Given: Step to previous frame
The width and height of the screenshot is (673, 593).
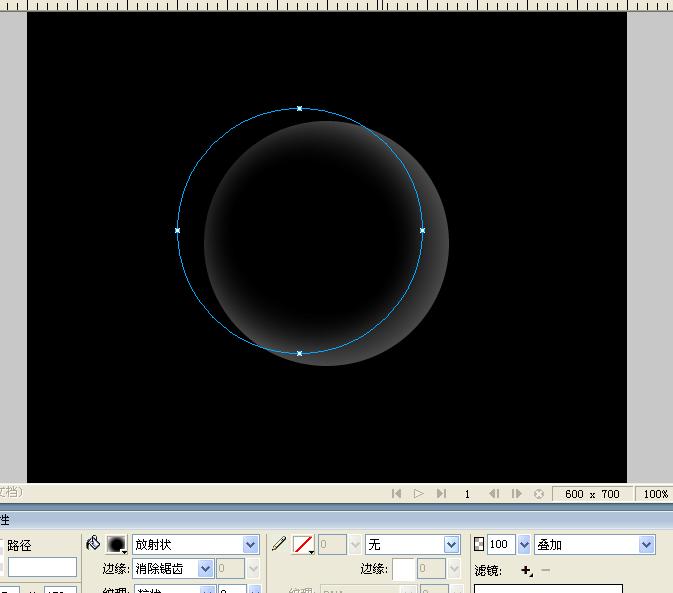Looking at the screenshot, I should pyautogui.click(x=494, y=493).
